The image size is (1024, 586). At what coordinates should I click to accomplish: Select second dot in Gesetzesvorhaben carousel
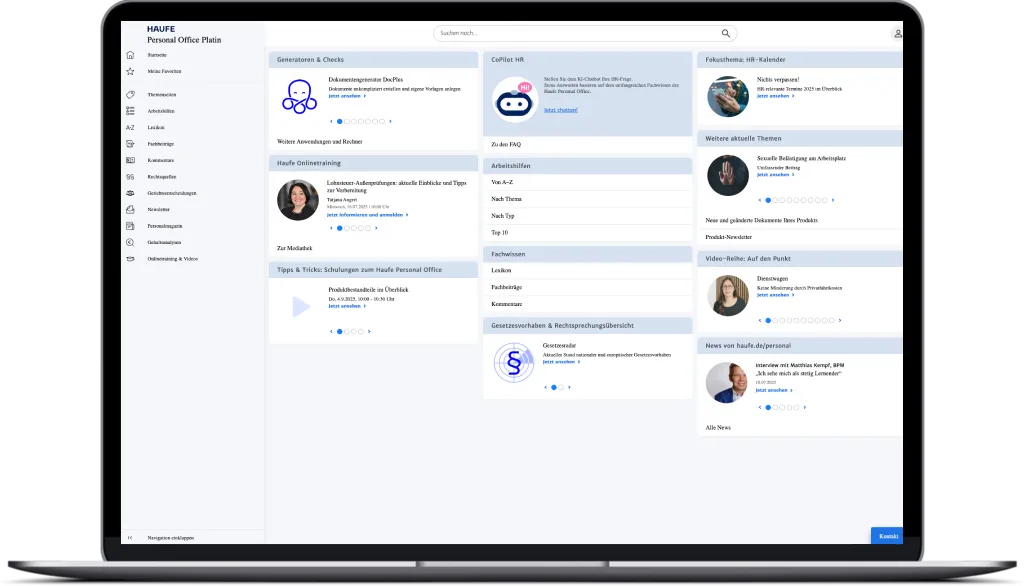(x=561, y=387)
